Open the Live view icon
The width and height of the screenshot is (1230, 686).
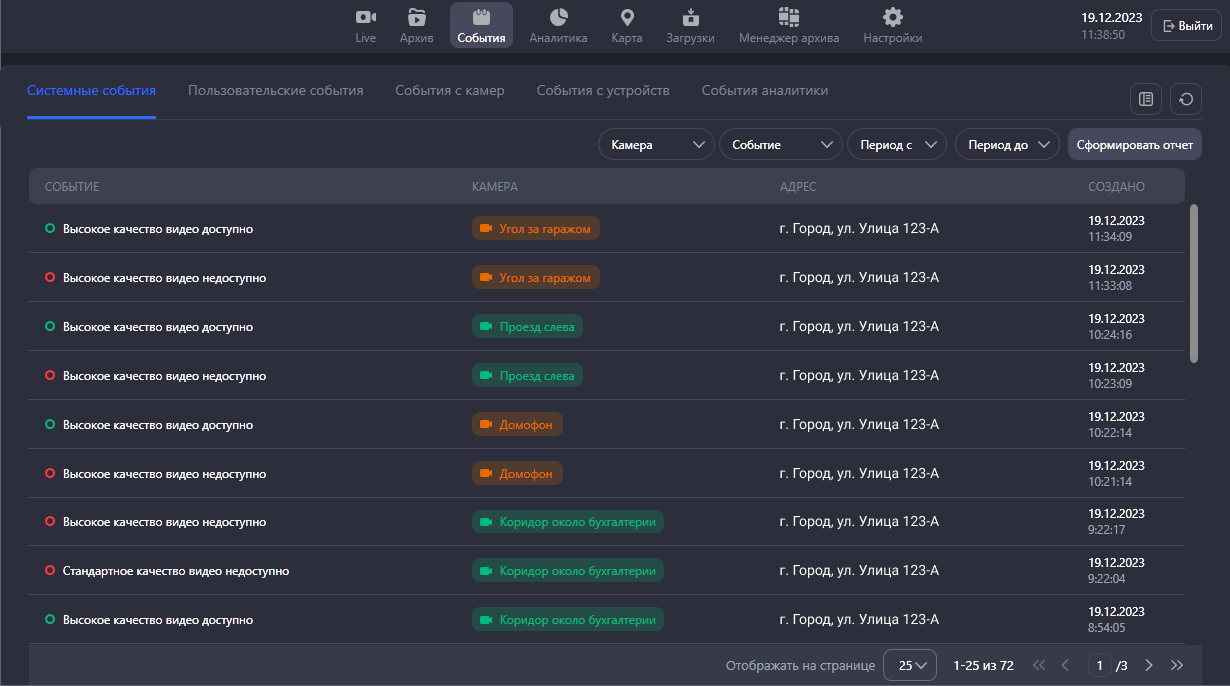(366, 18)
